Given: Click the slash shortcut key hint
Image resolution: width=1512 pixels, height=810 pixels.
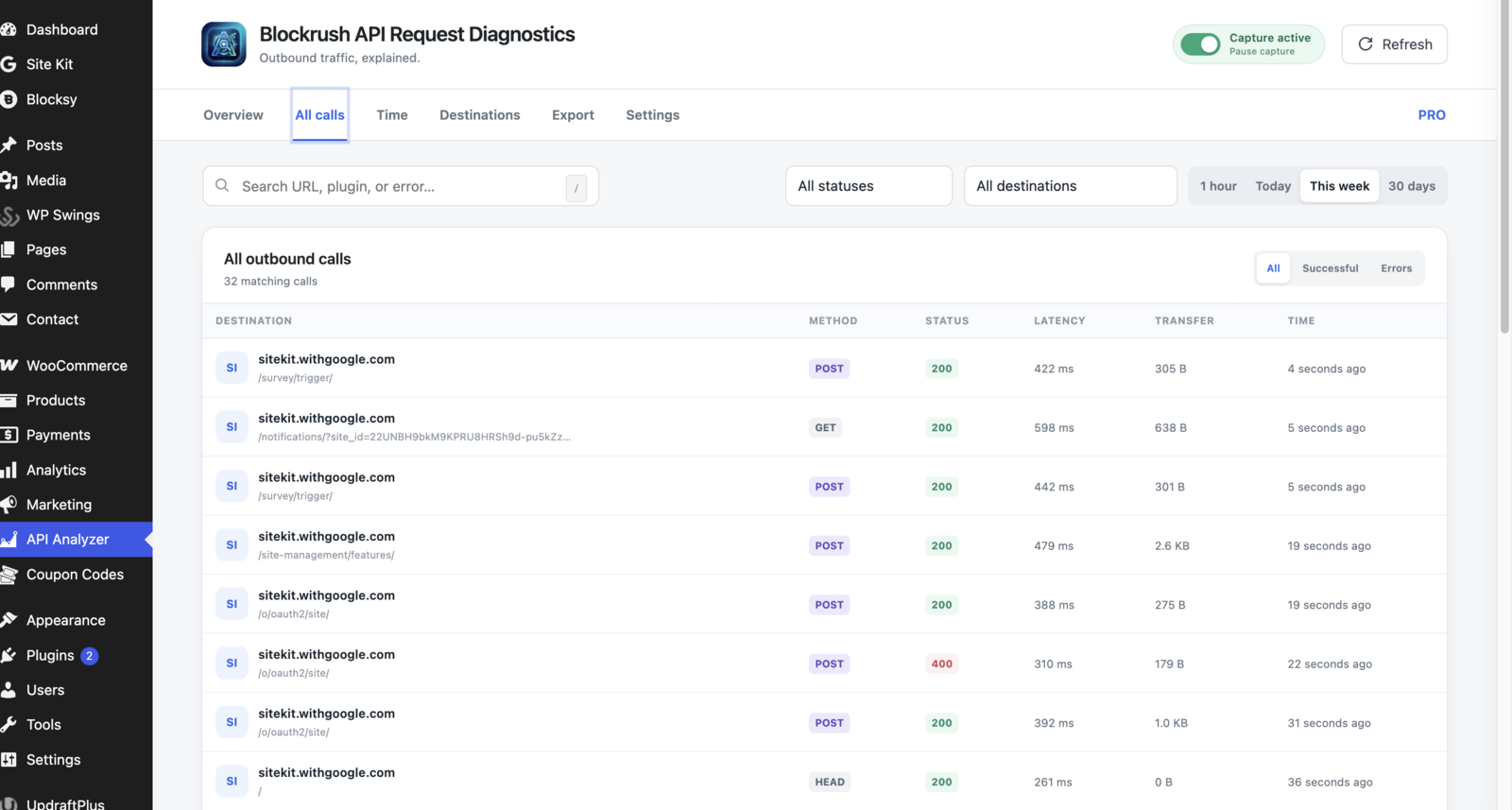Looking at the screenshot, I should (x=576, y=187).
